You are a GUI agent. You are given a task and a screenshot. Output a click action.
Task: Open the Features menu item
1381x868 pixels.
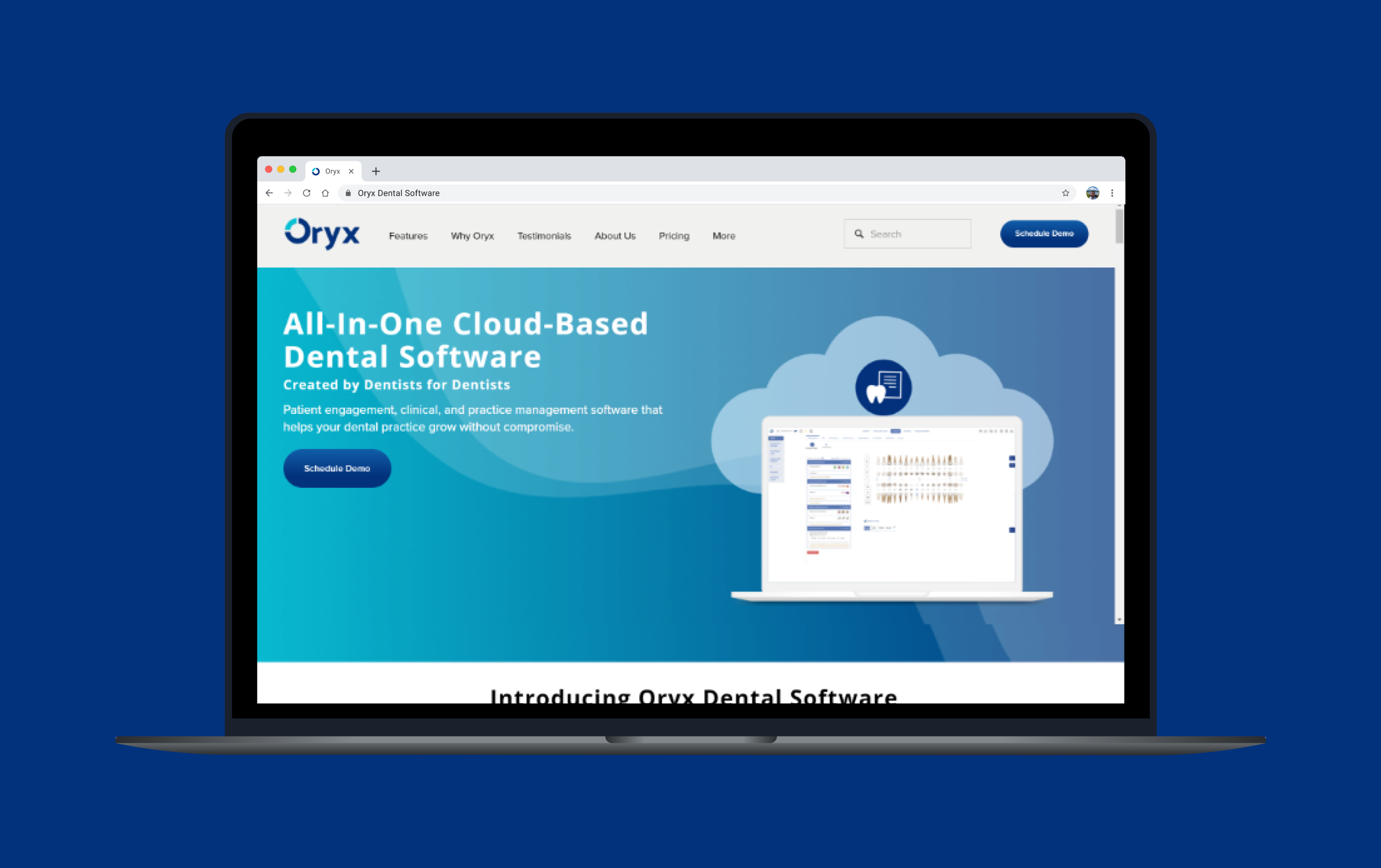(409, 236)
